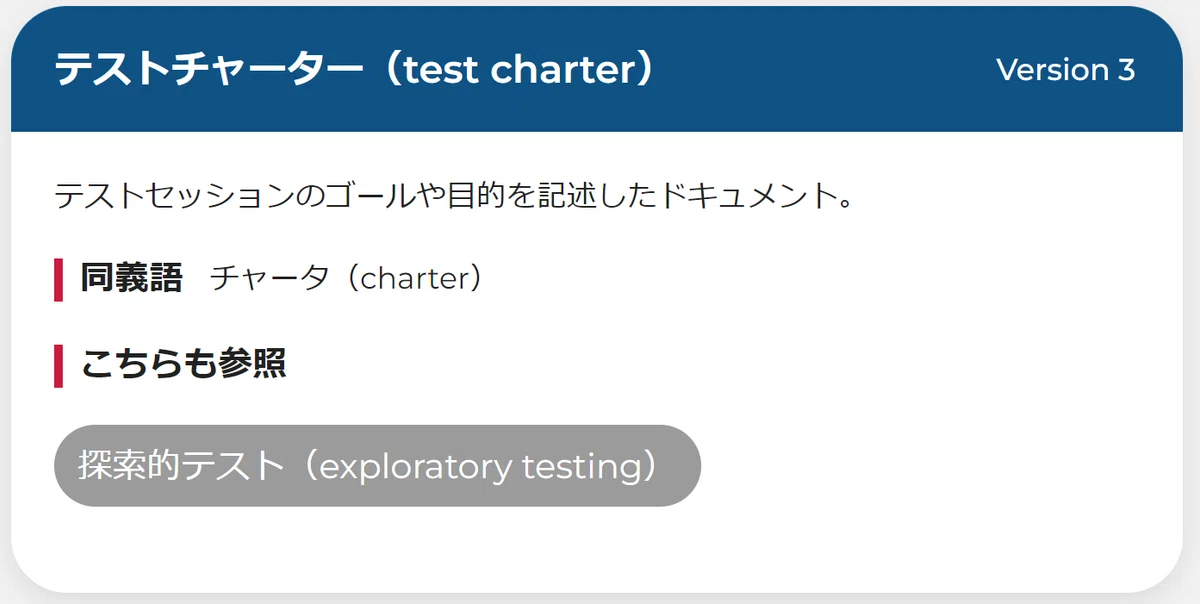
Task: Select the synonym チャータ (charter) text
Action: (346, 278)
